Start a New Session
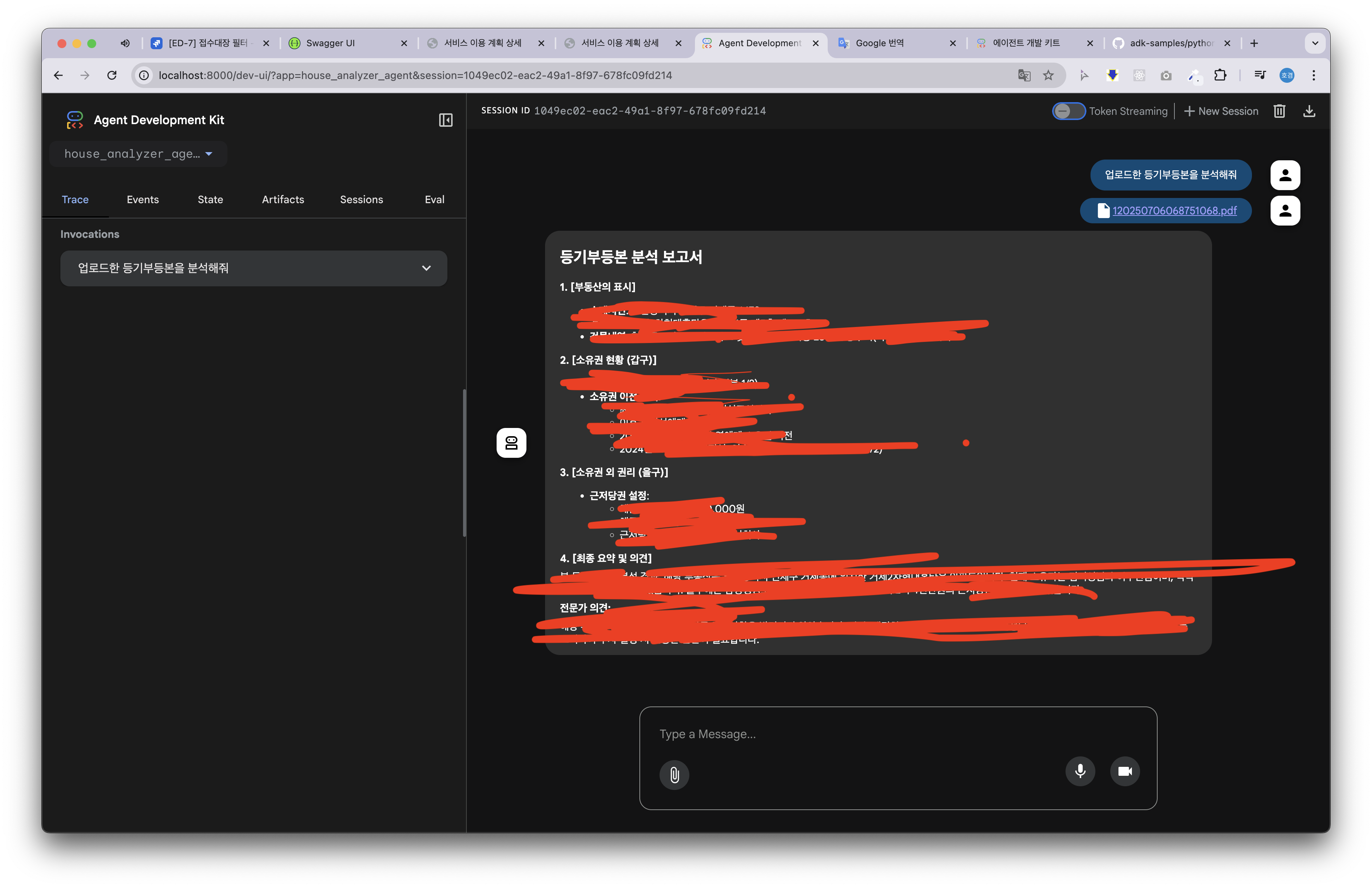 click(1221, 111)
